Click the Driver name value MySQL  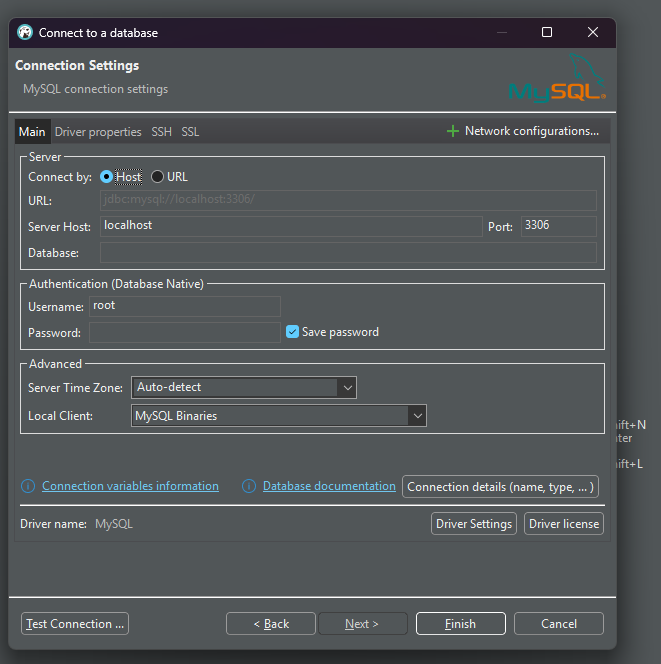(x=114, y=524)
